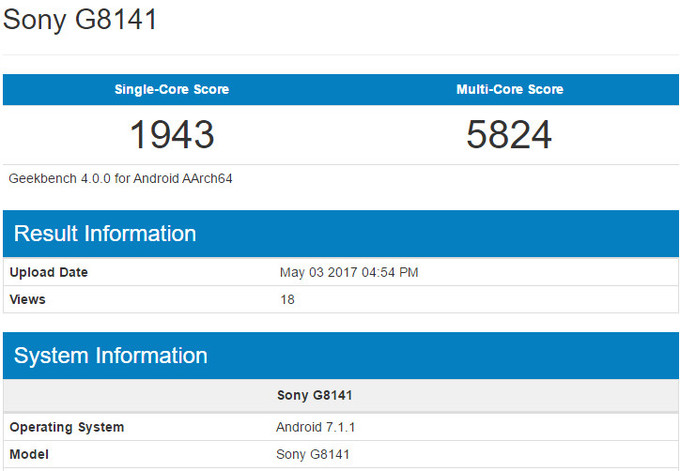Select the Single-Core Score header
The image size is (680, 471).
coord(171,90)
